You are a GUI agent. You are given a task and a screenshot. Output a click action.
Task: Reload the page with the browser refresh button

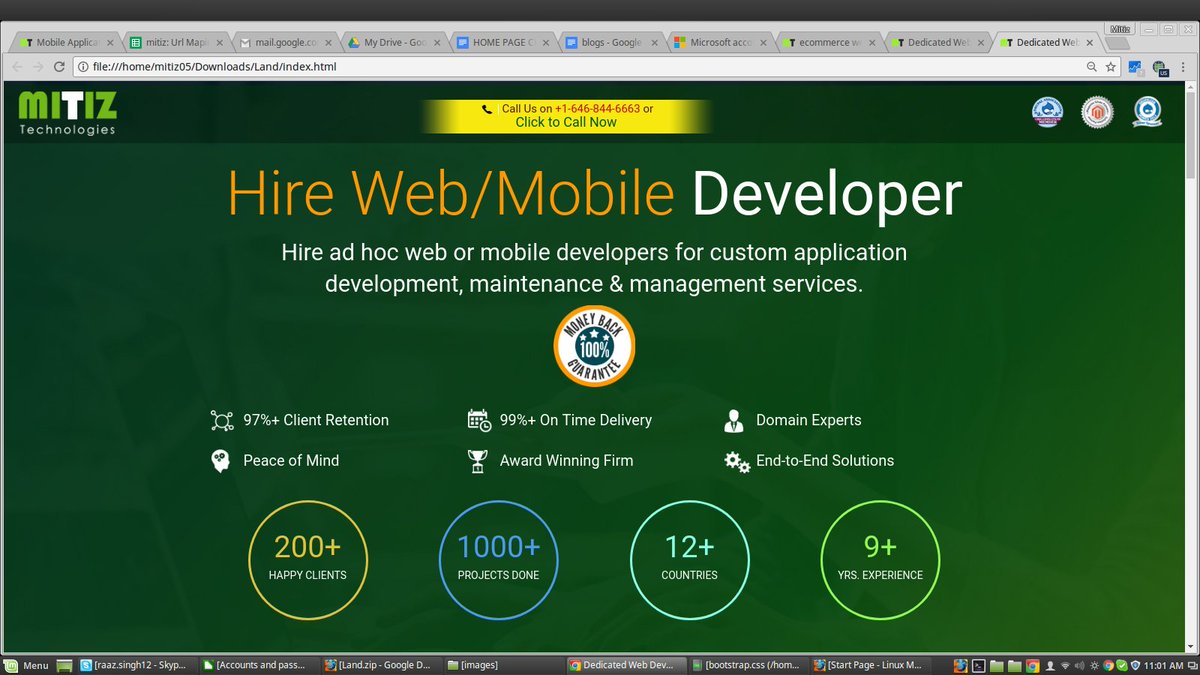[59, 67]
